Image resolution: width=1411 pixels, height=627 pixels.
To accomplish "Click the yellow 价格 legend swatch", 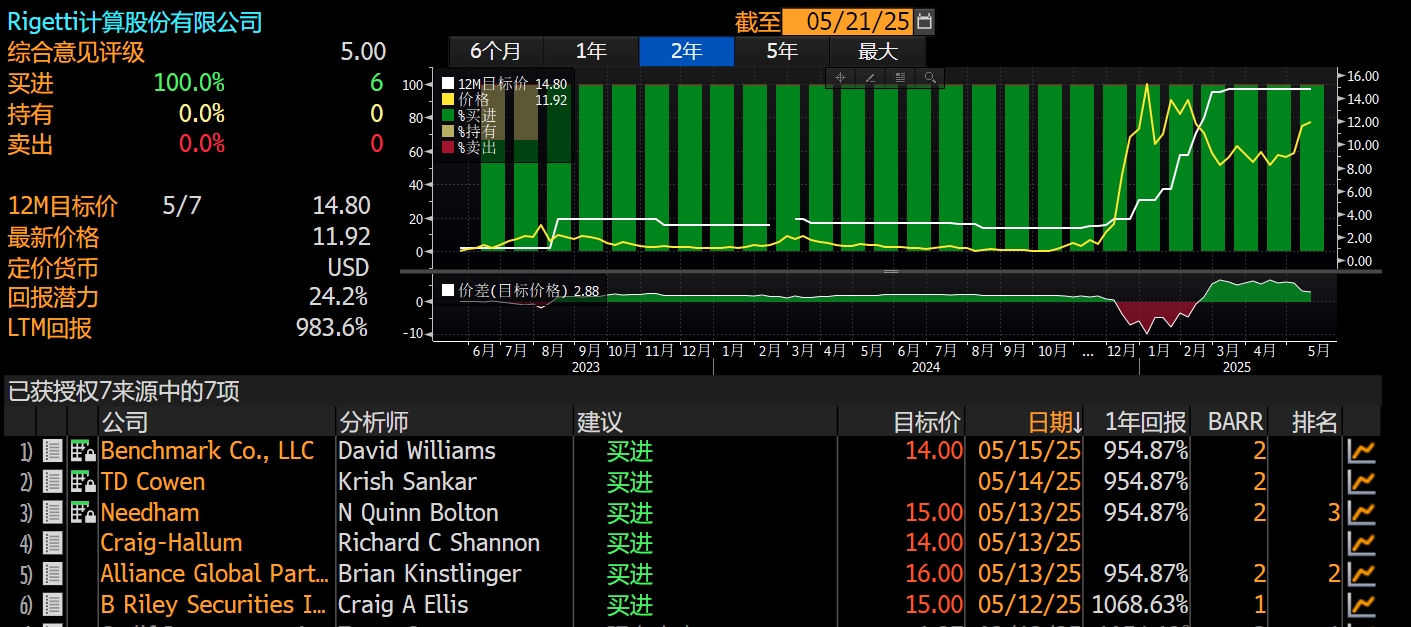I will click(x=448, y=100).
